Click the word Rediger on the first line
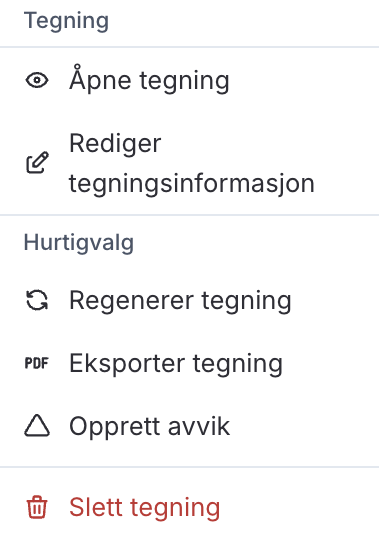384x542 pixels. point(115,143)
